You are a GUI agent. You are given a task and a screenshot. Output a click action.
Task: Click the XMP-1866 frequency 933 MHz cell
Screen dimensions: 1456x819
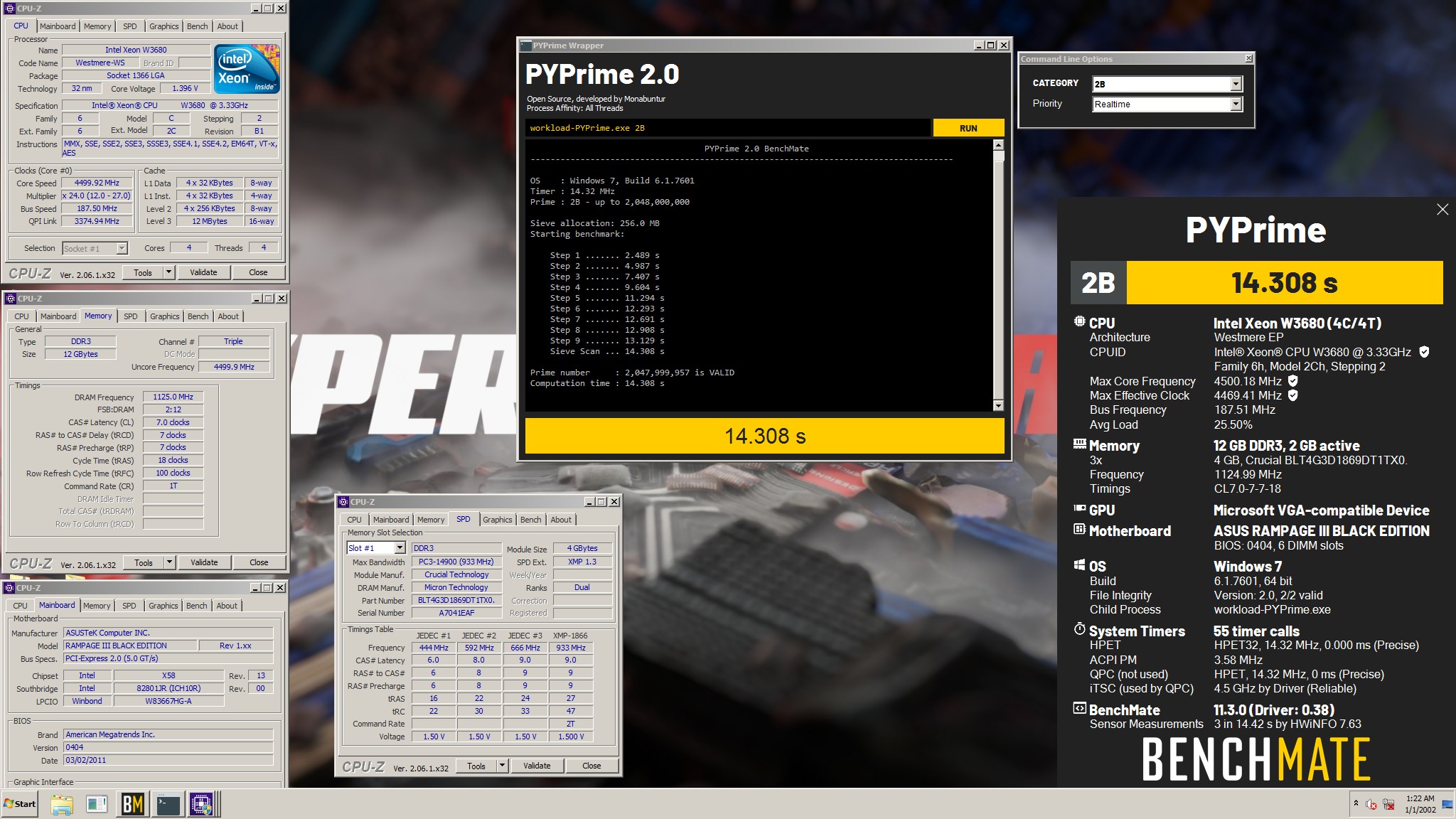571,648
